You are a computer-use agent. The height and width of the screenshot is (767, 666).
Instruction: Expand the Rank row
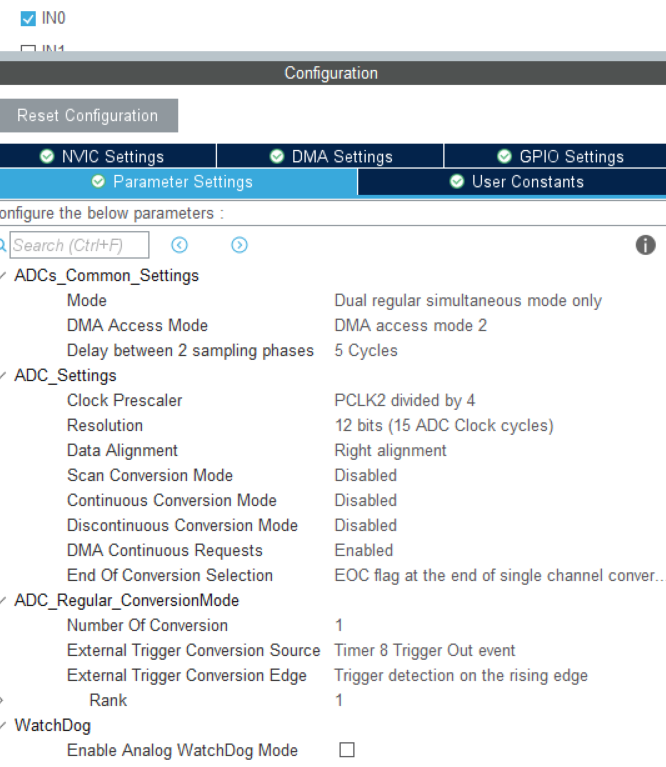[2, 700]
